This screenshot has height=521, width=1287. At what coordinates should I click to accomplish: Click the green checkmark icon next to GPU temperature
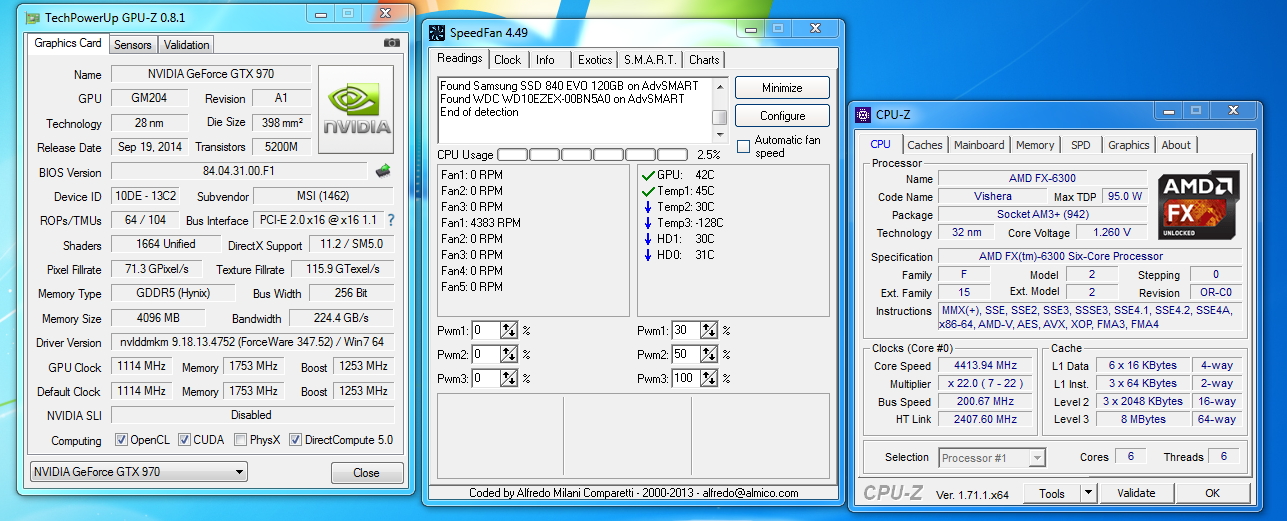coord(648,175)
